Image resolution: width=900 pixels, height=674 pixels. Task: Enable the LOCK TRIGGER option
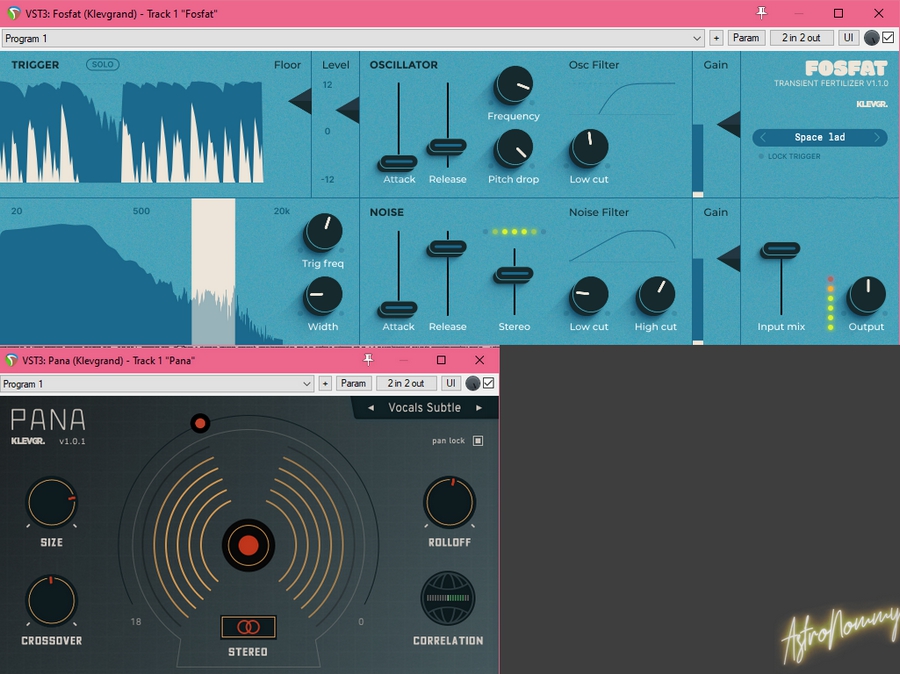click(761, 157)
